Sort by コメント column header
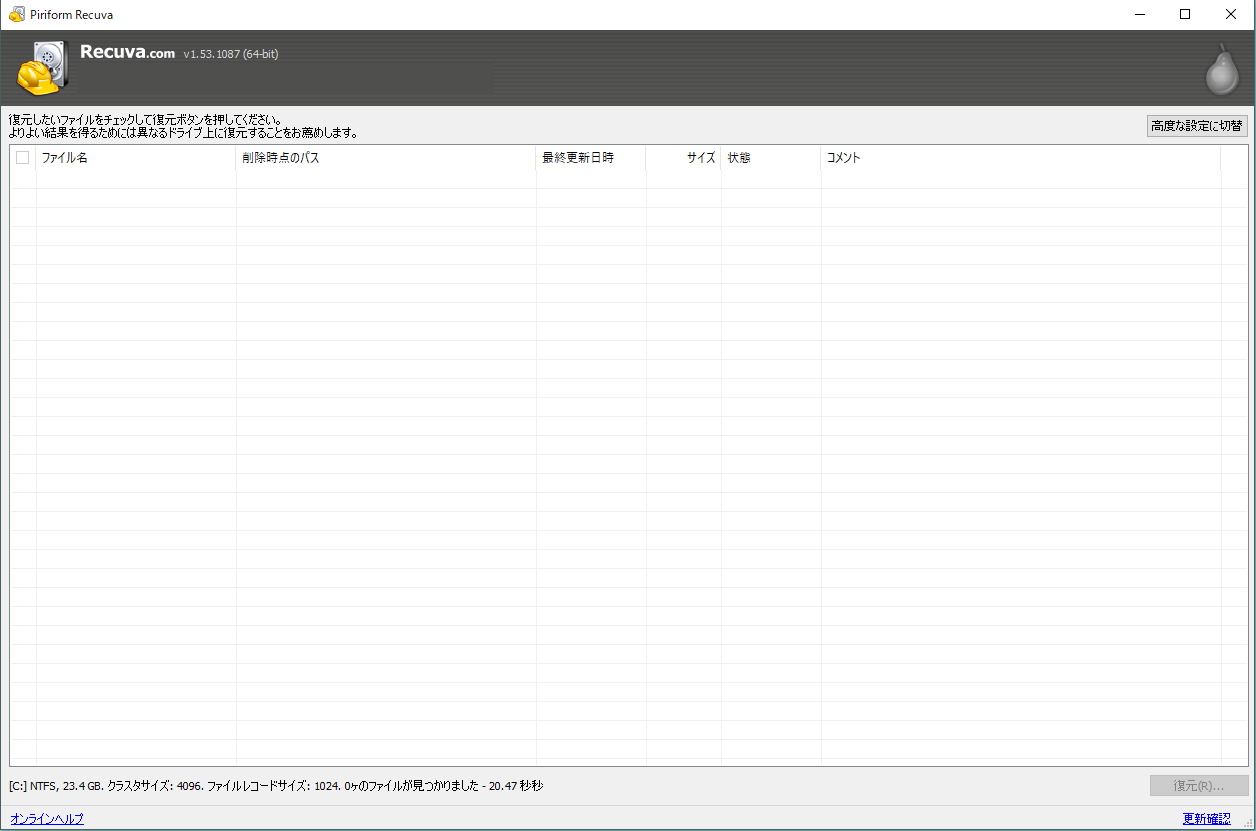The image size is (1256, 831). [1020, 158]
